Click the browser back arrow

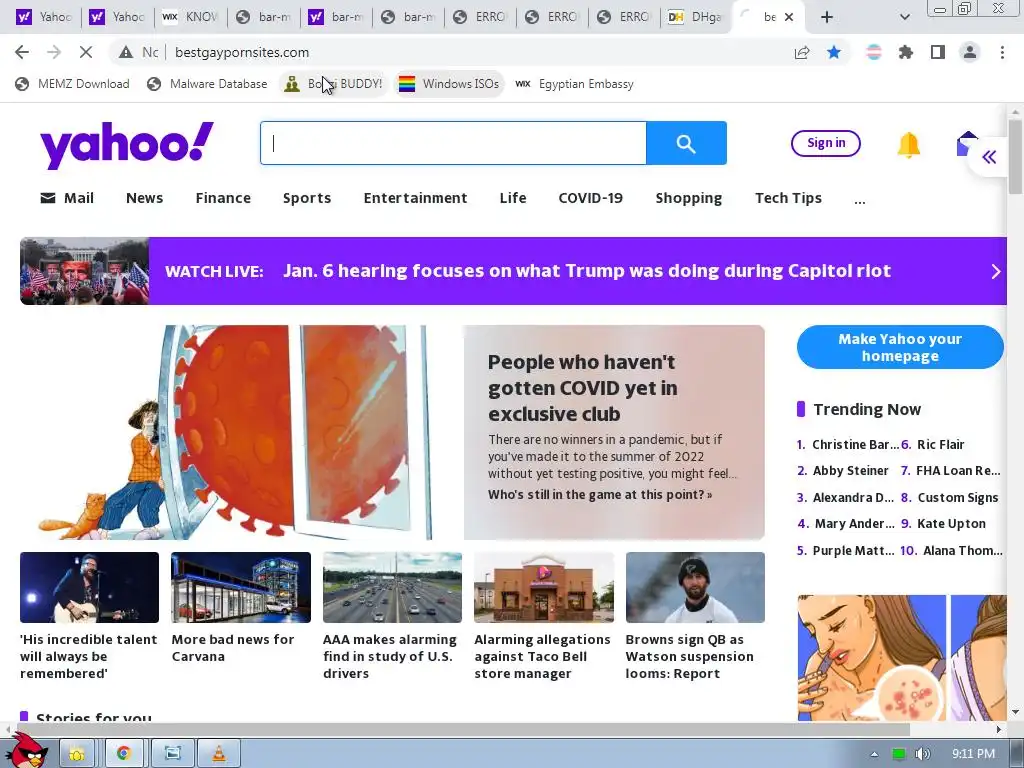[22, 52]
